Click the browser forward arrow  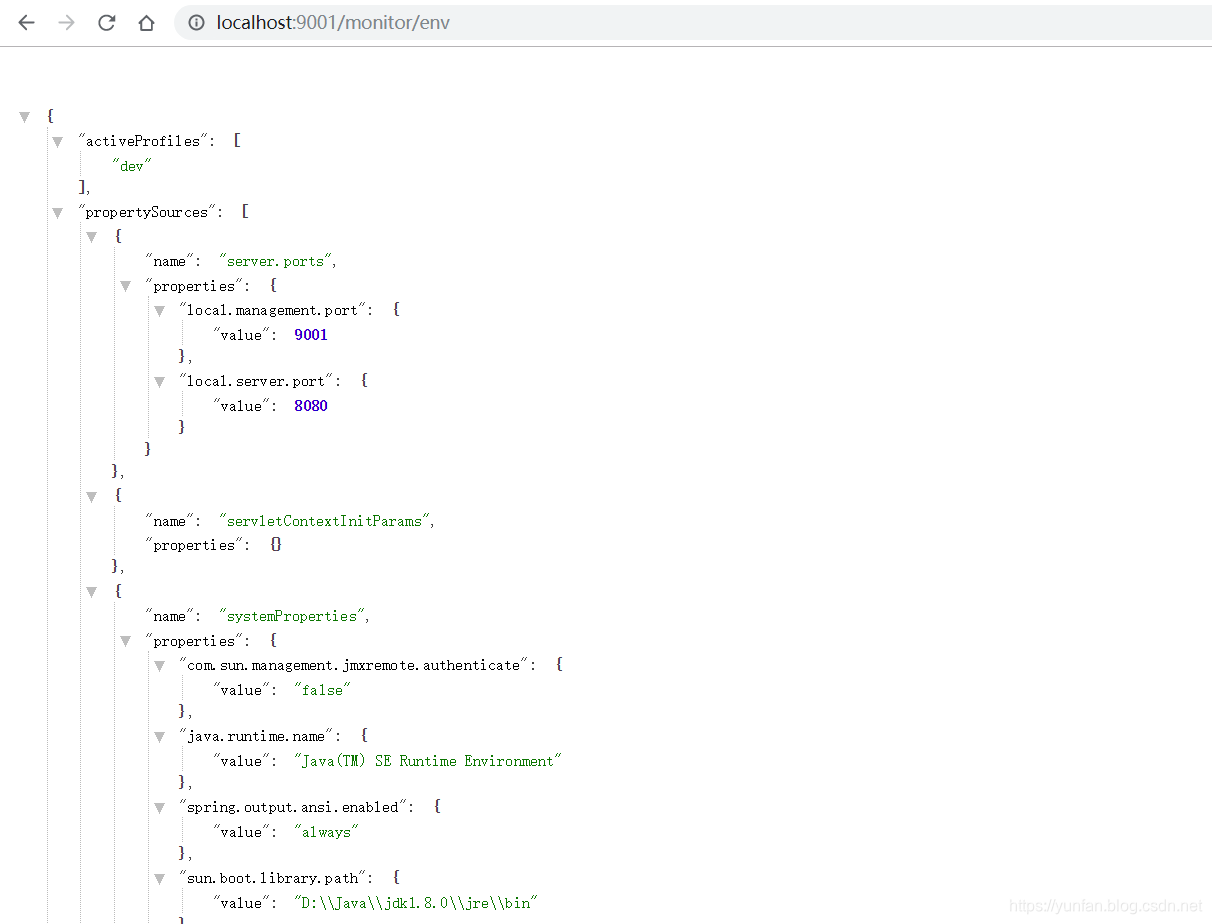click(x=66, y=22)
